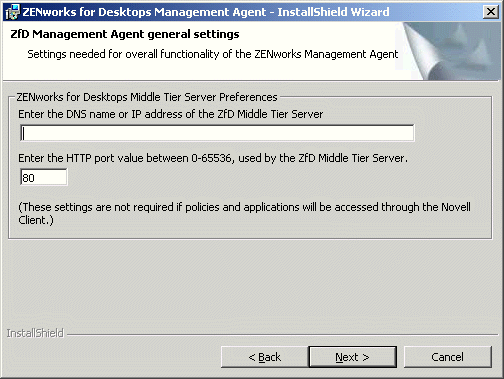Image resolution: width=504 pixels, height=379 pixels.
Task: Go to the previous step with Back
Action: [264, 357]
